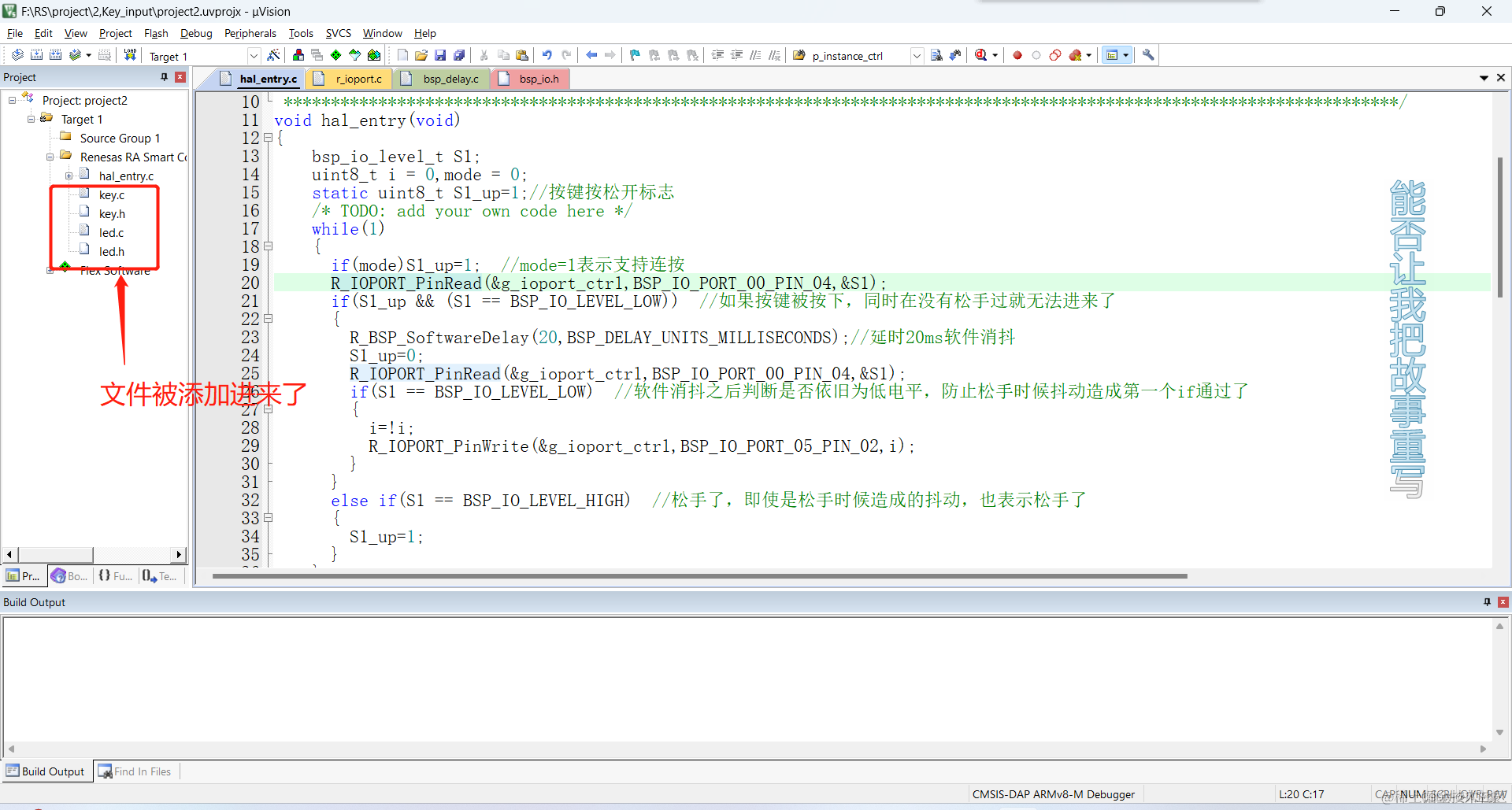Select the Build Output bottom tab
1512x810 pixels.
pyautogui.click(x=46, y=771)
